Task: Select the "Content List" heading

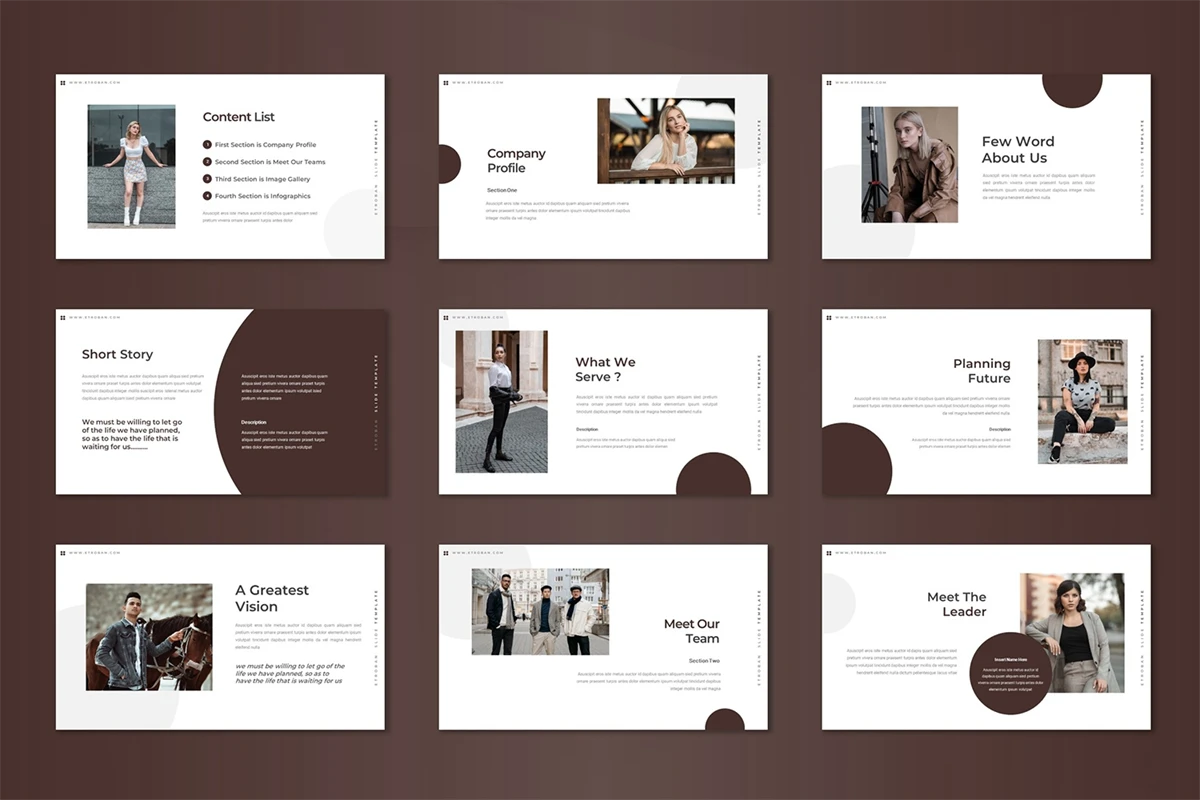Action: (x=238, y=117)
